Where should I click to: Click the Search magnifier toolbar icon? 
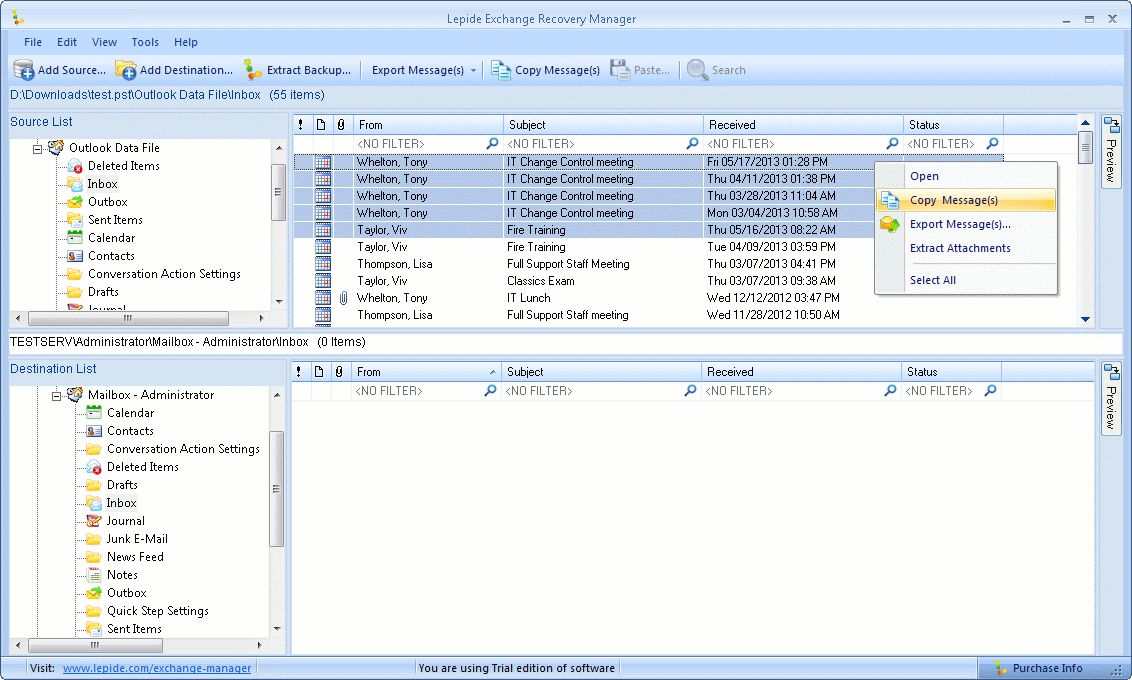point(697,70)
